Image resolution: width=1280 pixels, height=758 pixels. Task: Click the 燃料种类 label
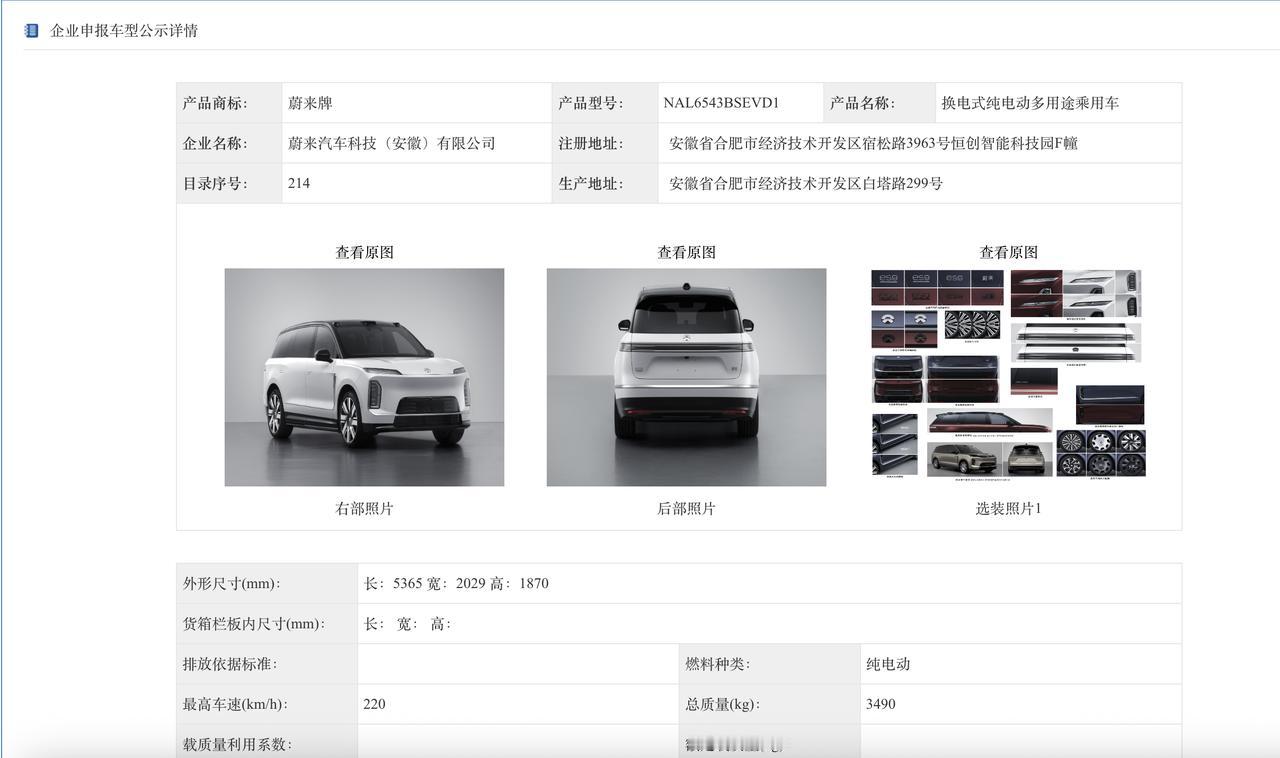coord(718,664)
